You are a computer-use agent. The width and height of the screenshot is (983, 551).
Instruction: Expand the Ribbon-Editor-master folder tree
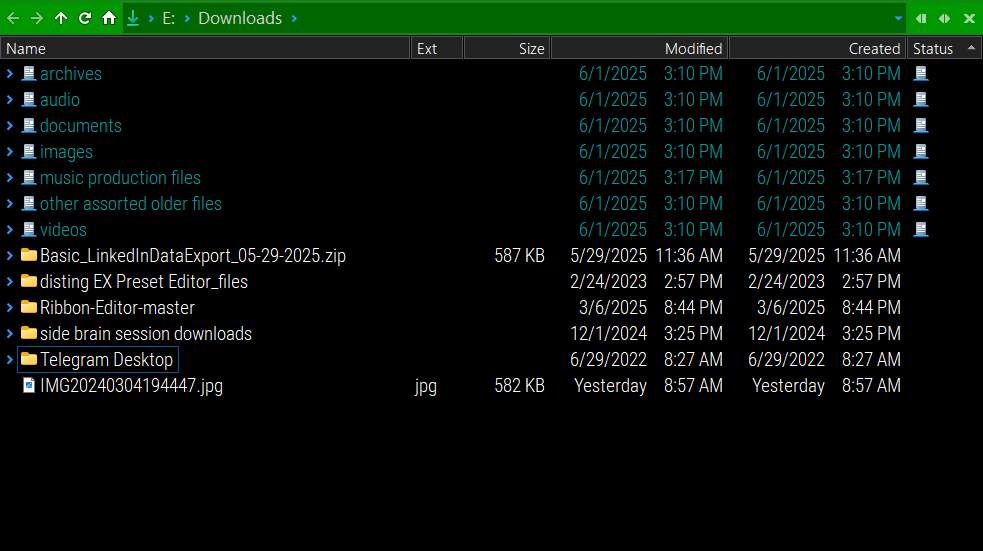(10, 308)
